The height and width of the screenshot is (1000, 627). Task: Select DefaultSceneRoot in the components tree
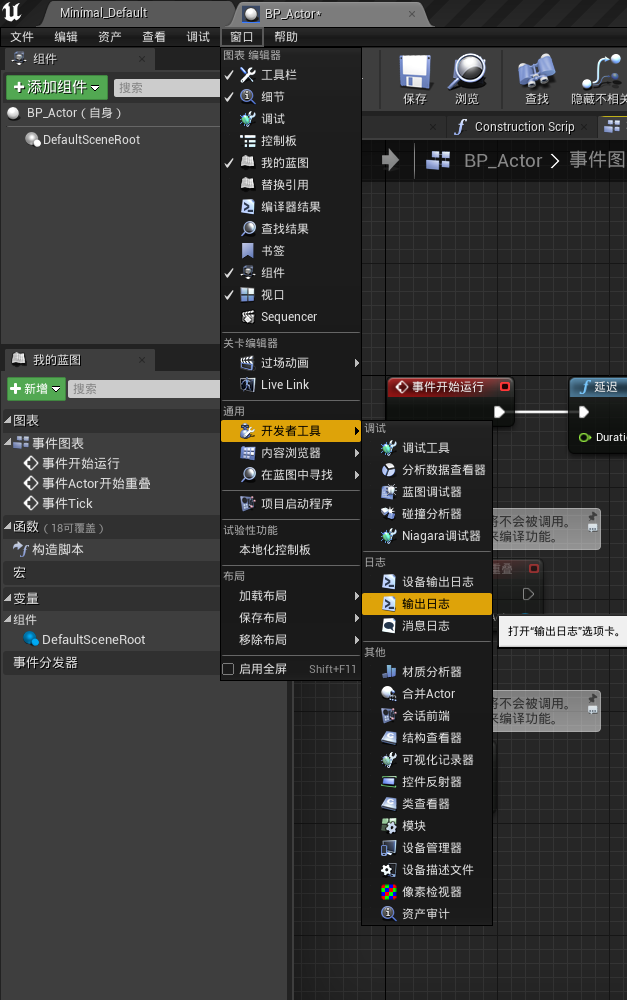click(x=91, y=140)
